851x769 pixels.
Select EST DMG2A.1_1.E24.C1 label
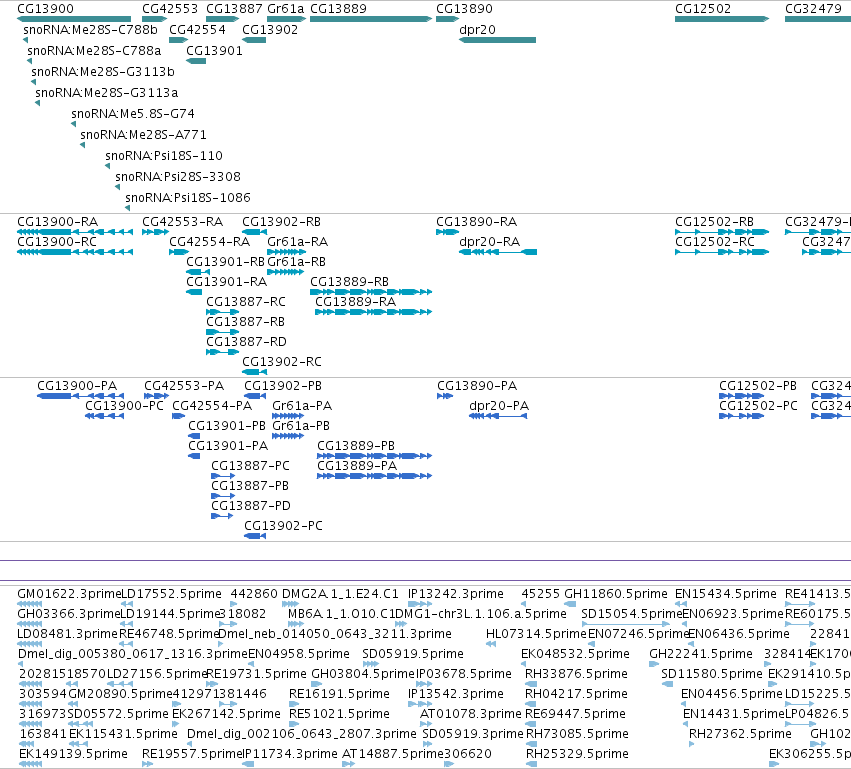(340, 594)
